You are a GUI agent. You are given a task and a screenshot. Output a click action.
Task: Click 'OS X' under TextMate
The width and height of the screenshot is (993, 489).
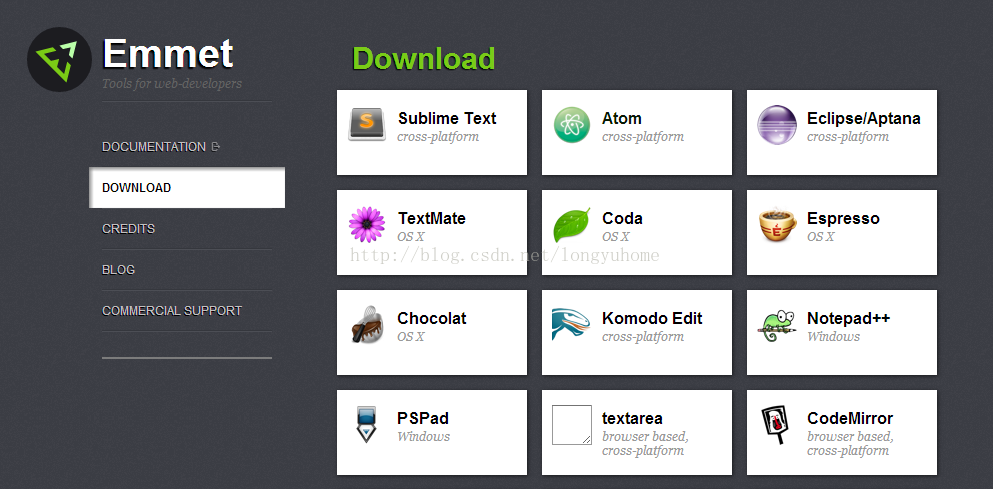click(x=411, y=237)
